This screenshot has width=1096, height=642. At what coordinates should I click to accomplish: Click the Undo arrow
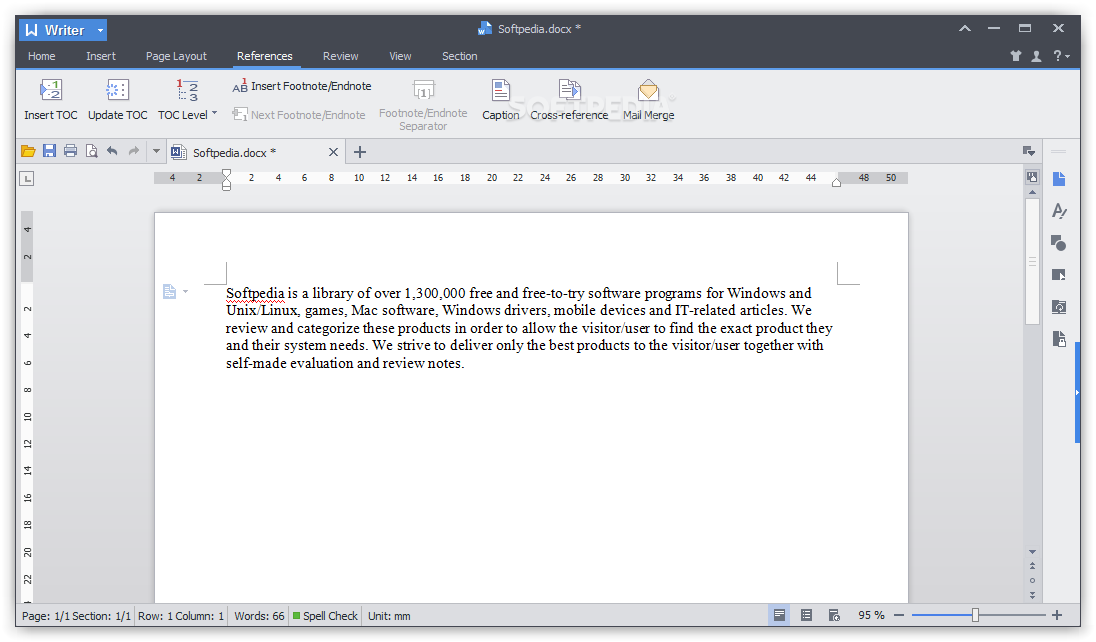point(112,151)
